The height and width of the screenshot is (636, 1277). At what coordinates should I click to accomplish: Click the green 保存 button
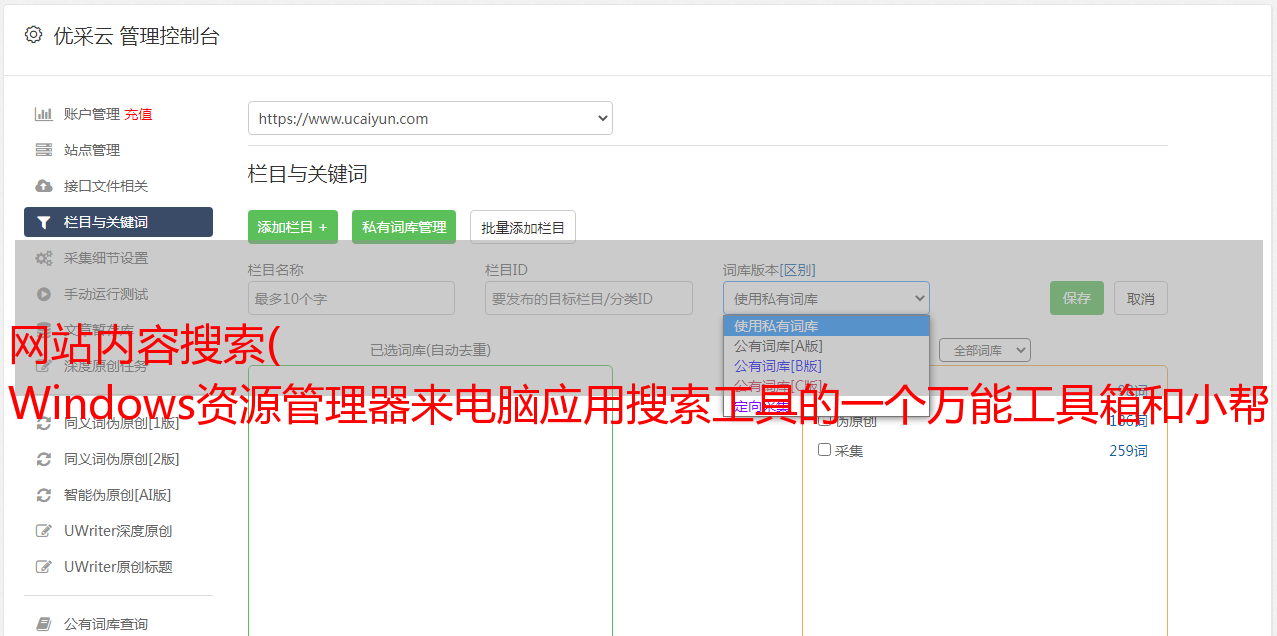coord(1077,298)
